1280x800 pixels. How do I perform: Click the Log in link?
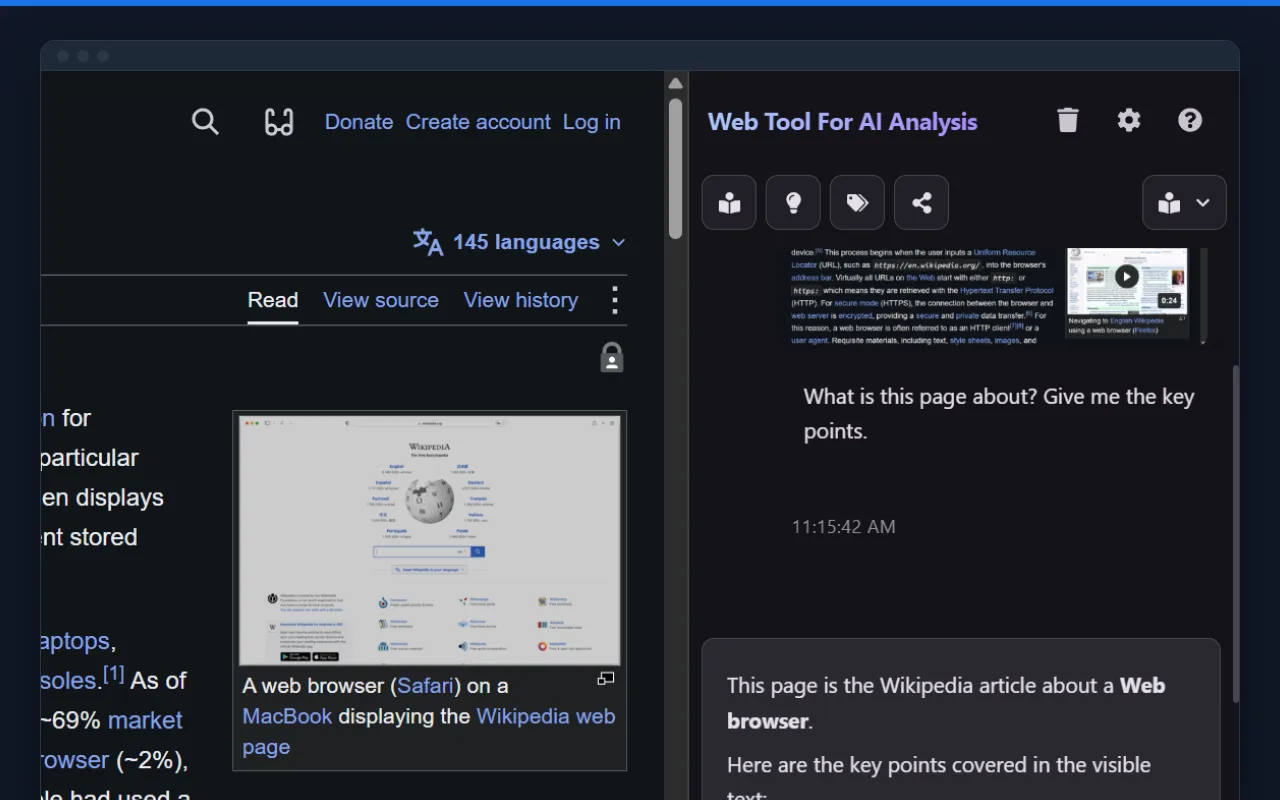point(592,122)
